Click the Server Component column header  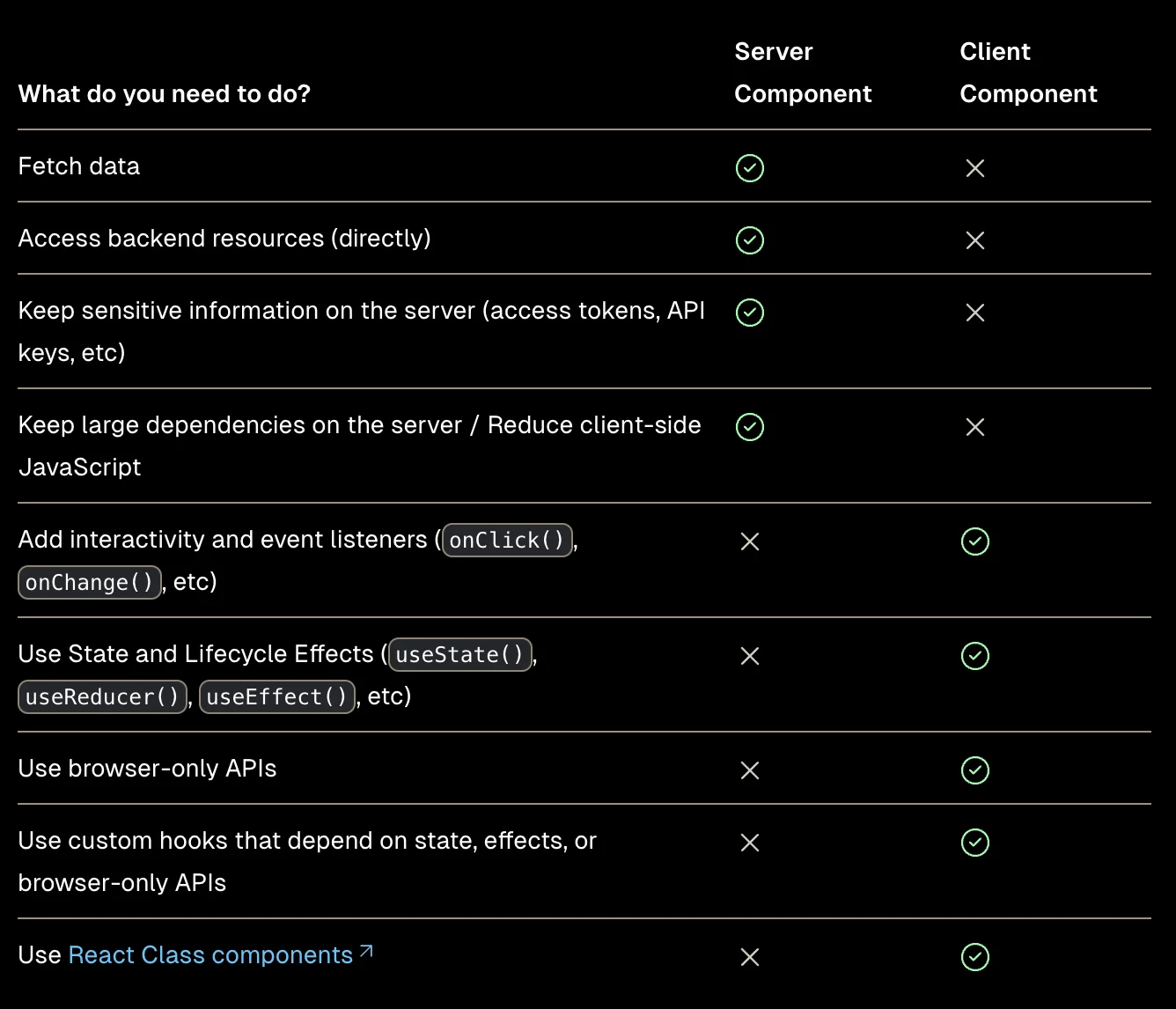pyautogui.click(x=803, y=73)
